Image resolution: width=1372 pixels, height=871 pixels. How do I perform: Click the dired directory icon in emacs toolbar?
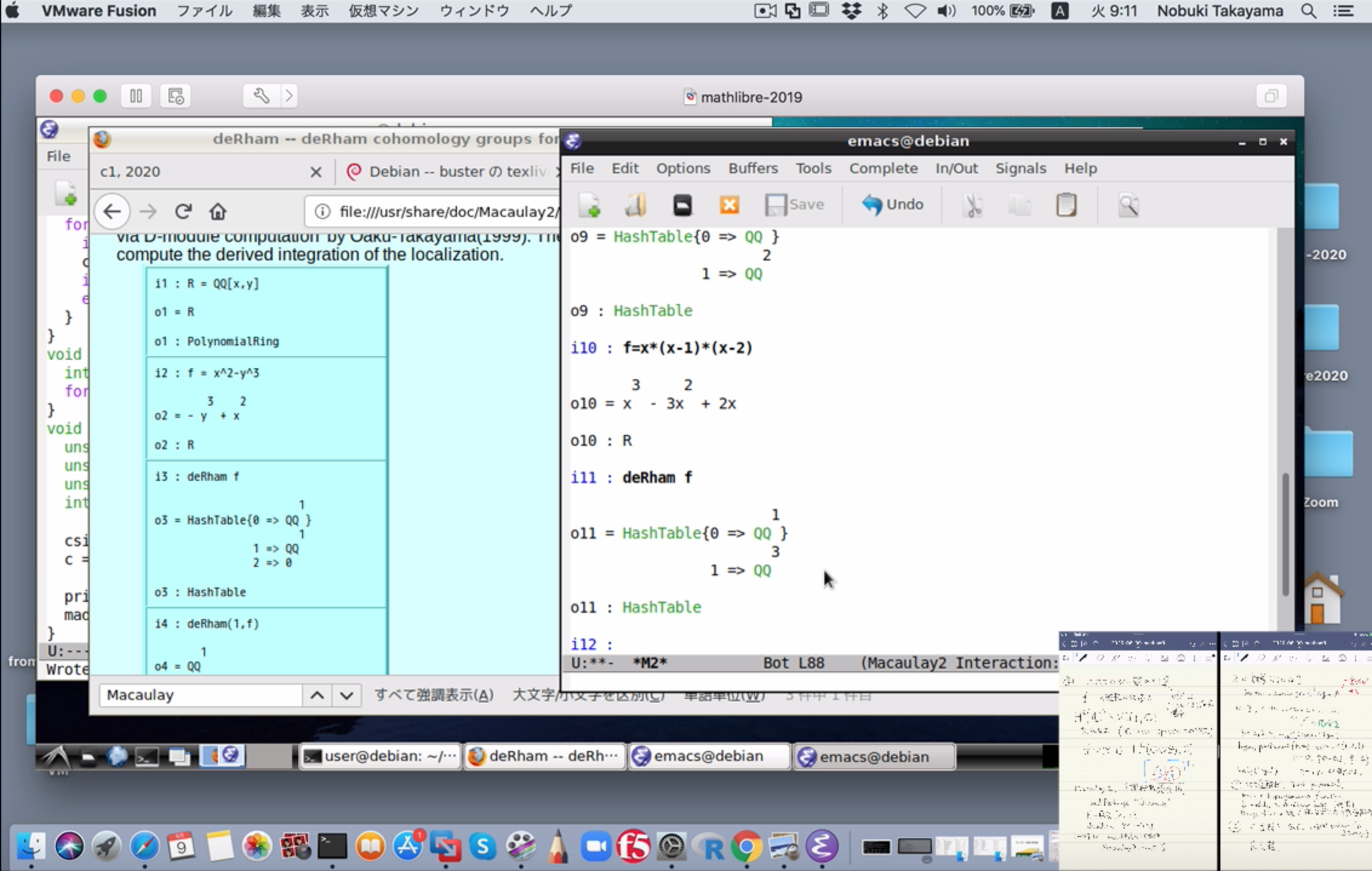(682, 205)
